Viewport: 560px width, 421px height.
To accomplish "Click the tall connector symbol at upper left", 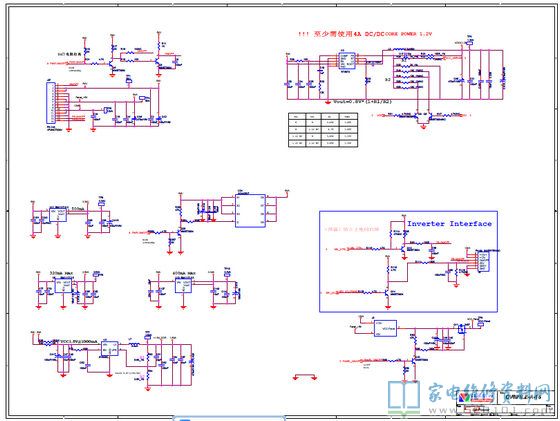I will point(50,104).
